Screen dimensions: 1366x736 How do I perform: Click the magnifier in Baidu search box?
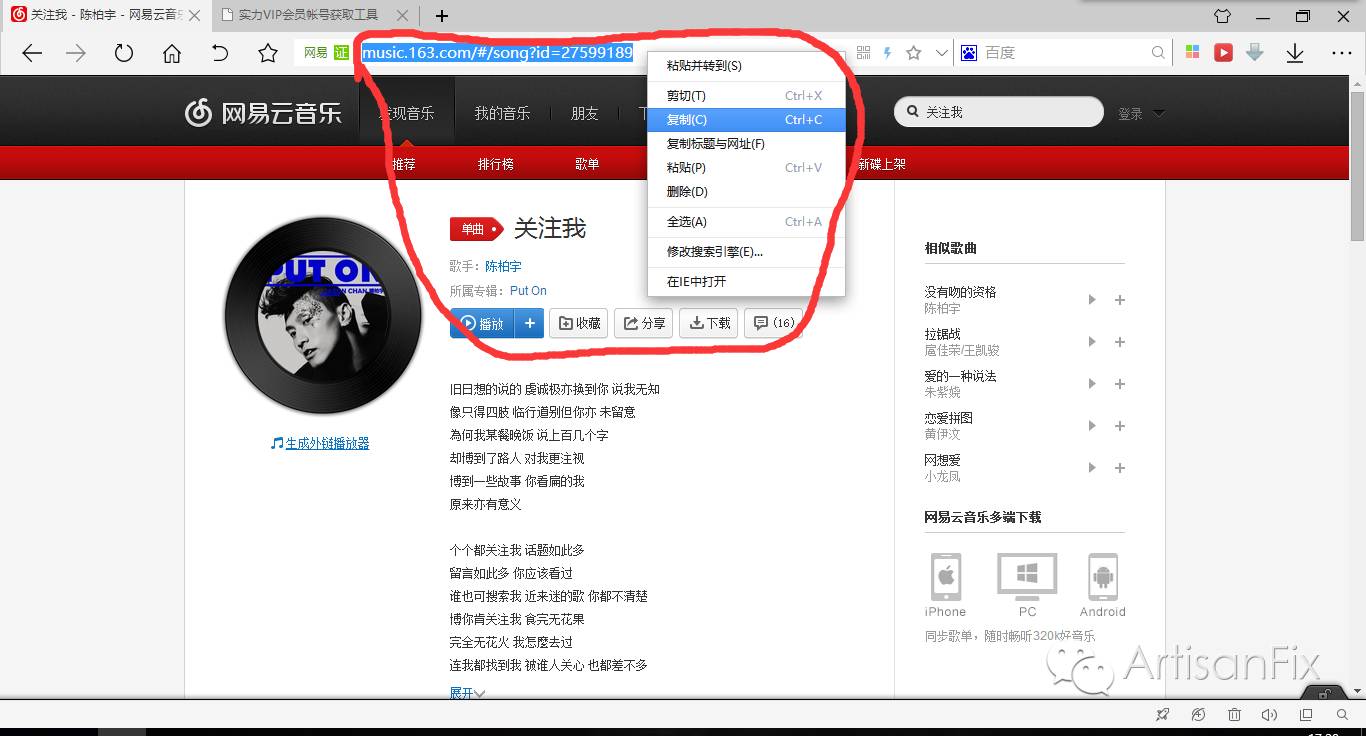click(x=1158, y=53)
